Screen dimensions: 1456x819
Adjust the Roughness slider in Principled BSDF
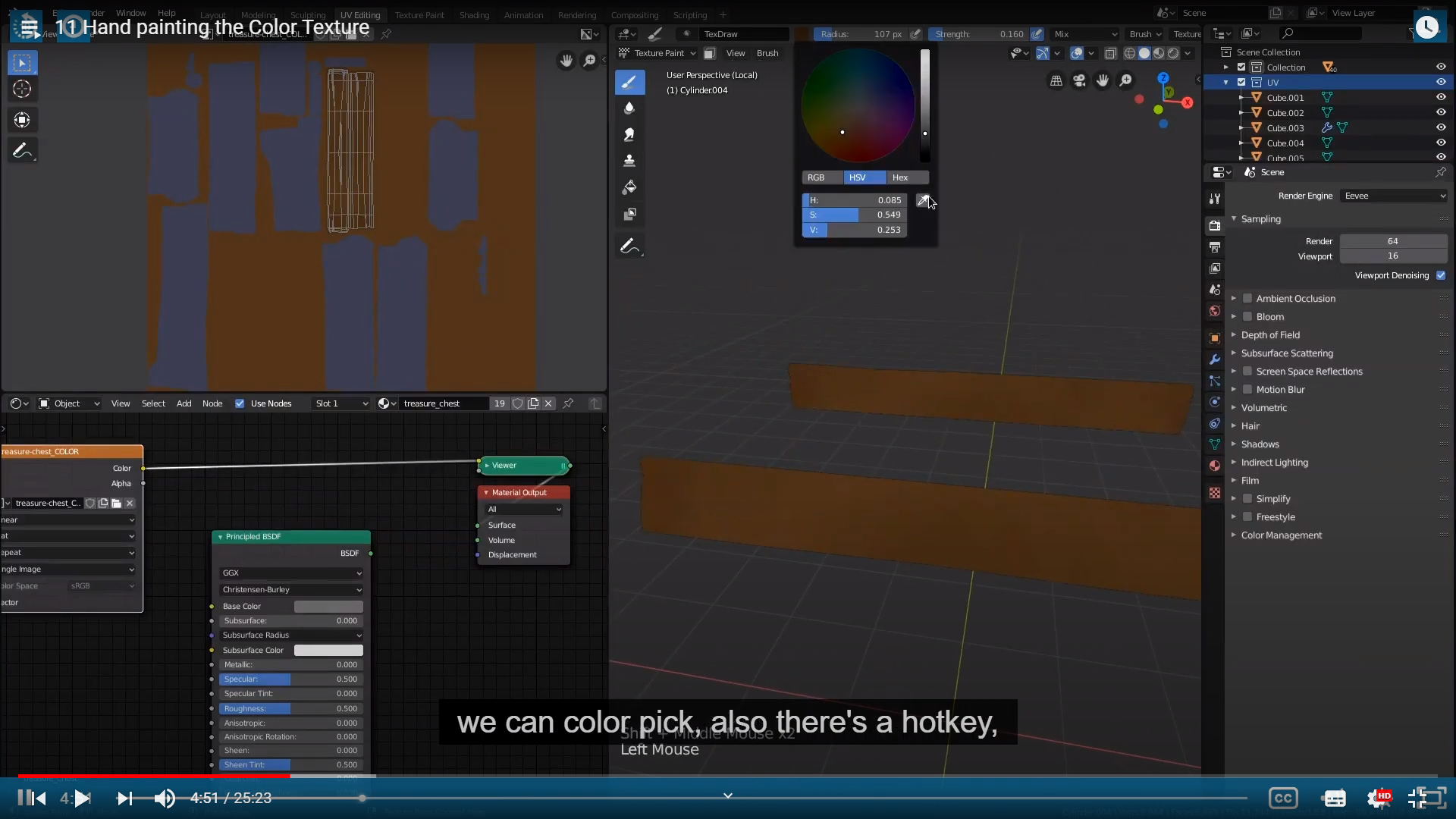point(291,708)
